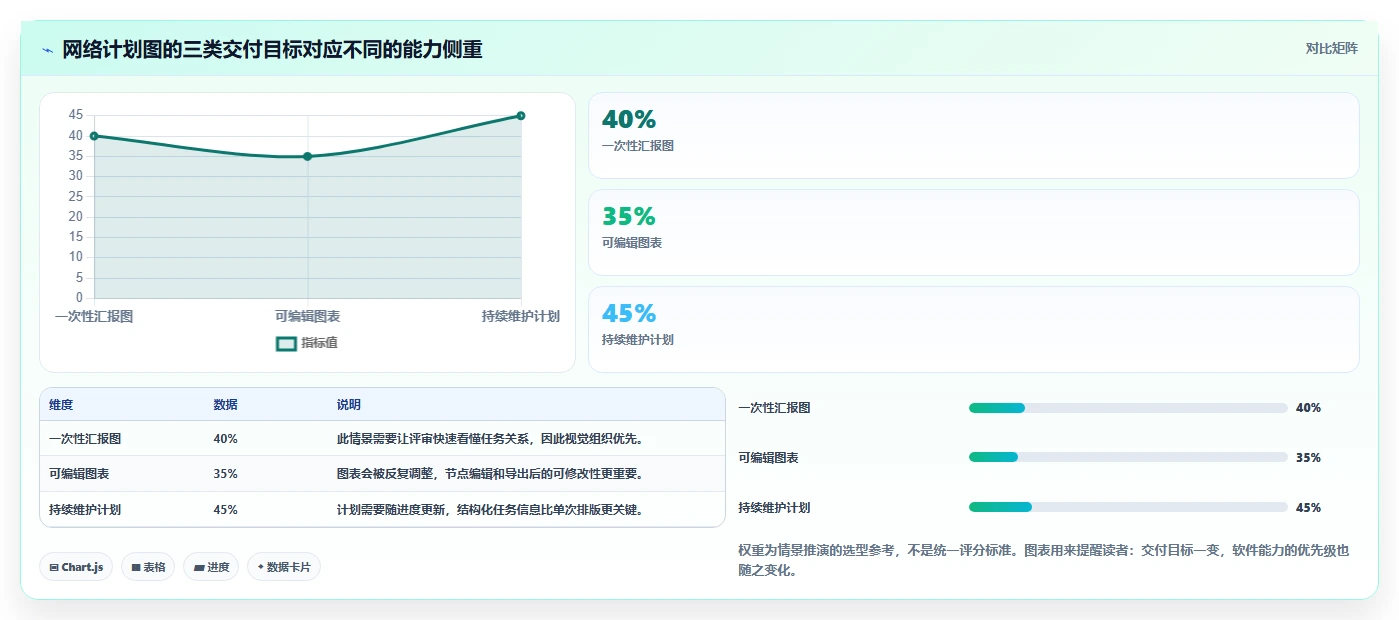Click 40% value beside the progress bar
The width and height of the screenshot is (1399, 620).
tap(1308, 408)
